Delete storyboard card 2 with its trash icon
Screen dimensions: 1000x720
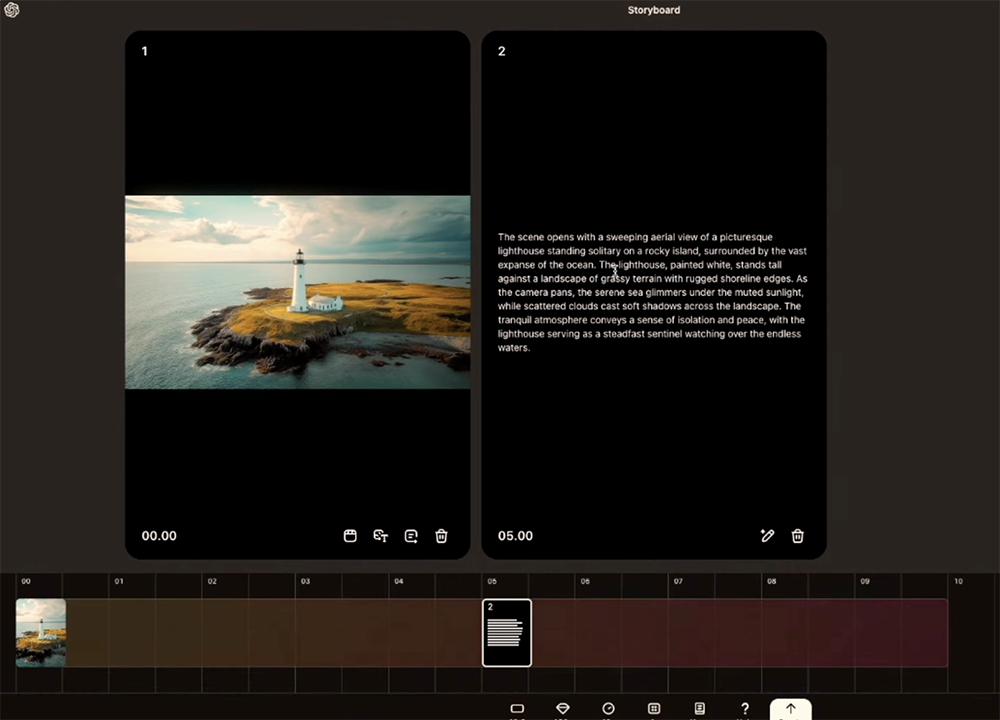797,536
